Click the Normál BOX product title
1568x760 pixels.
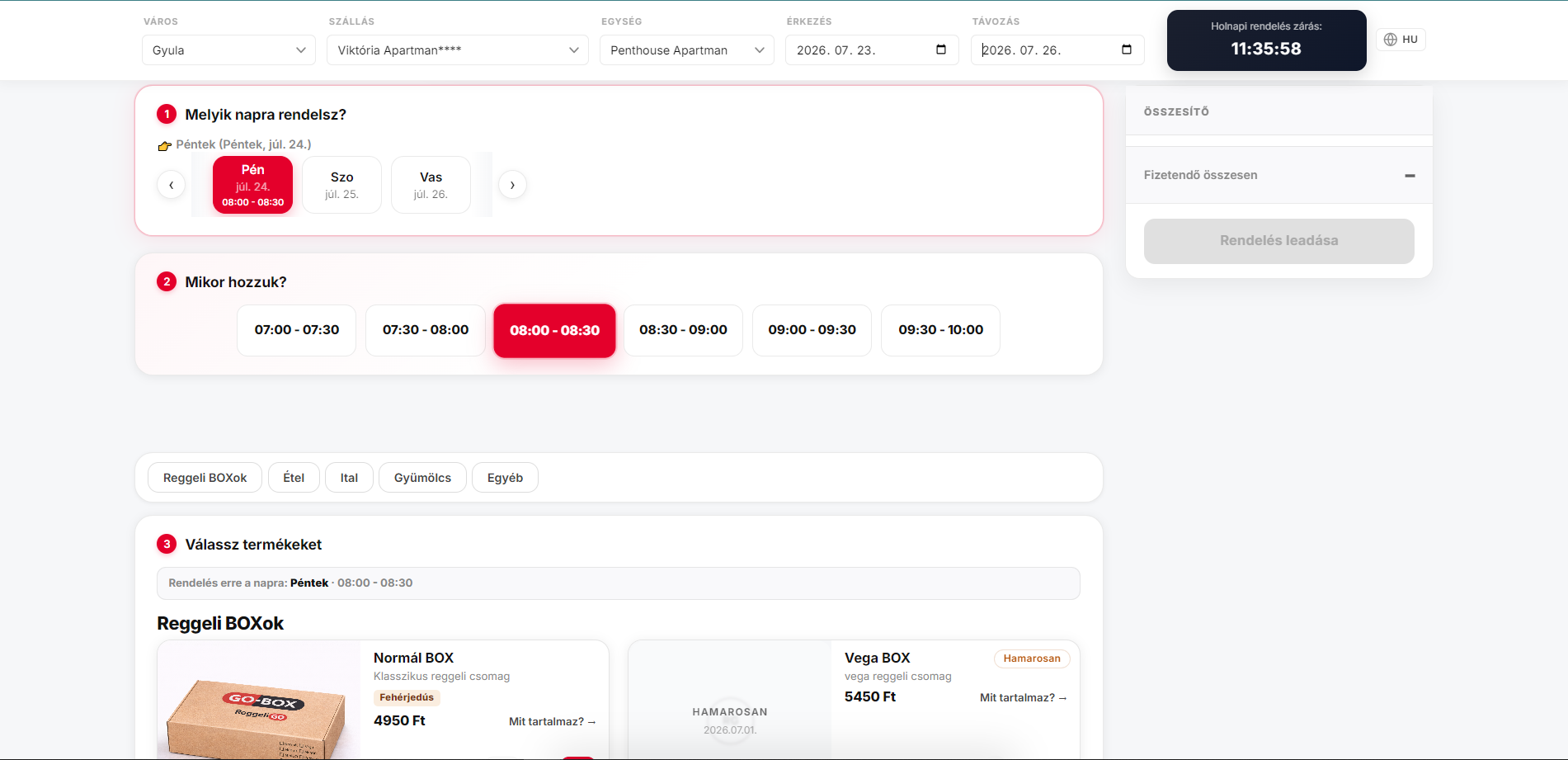[413, 658]
